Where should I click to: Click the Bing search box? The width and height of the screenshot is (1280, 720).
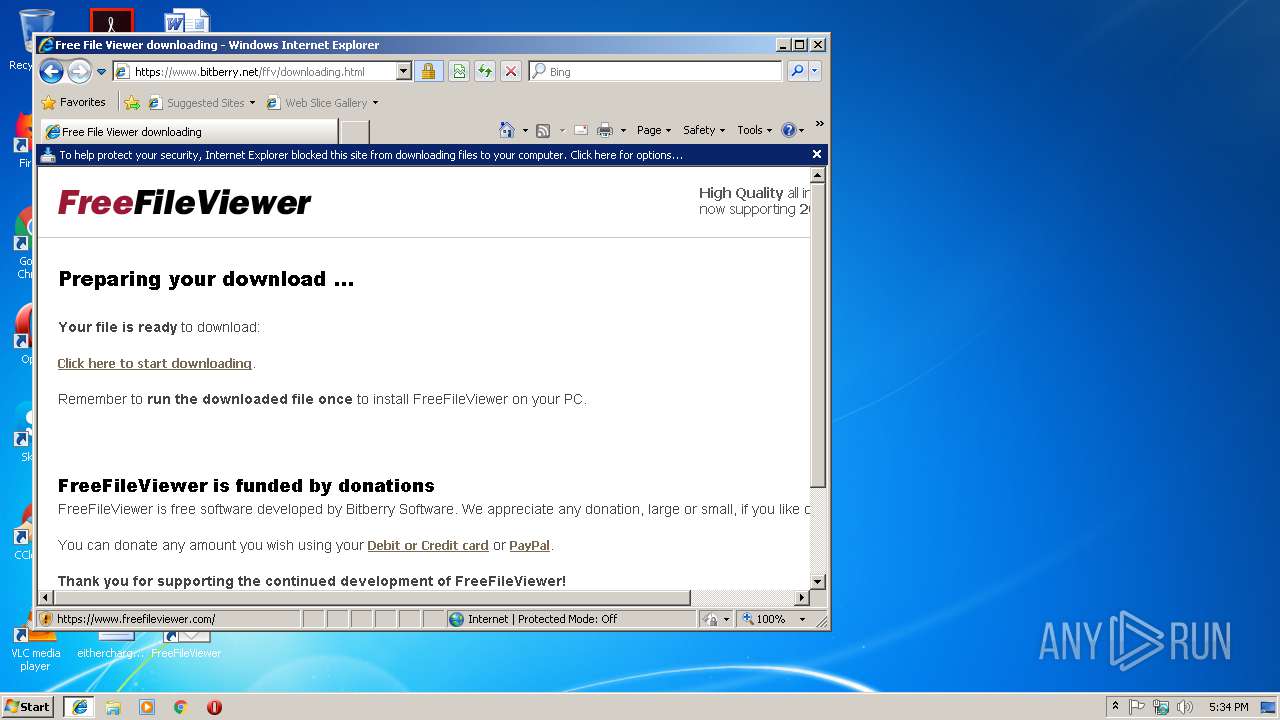click(x=656, y=72)
